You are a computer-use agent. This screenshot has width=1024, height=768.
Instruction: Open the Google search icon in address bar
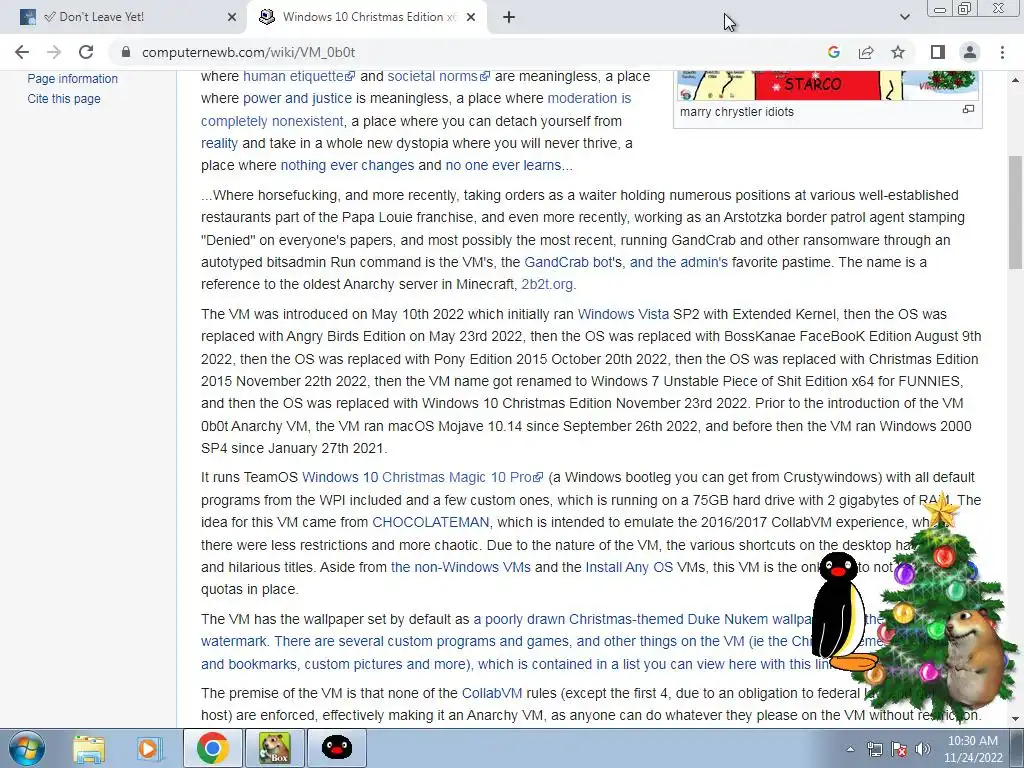(833, 52)
